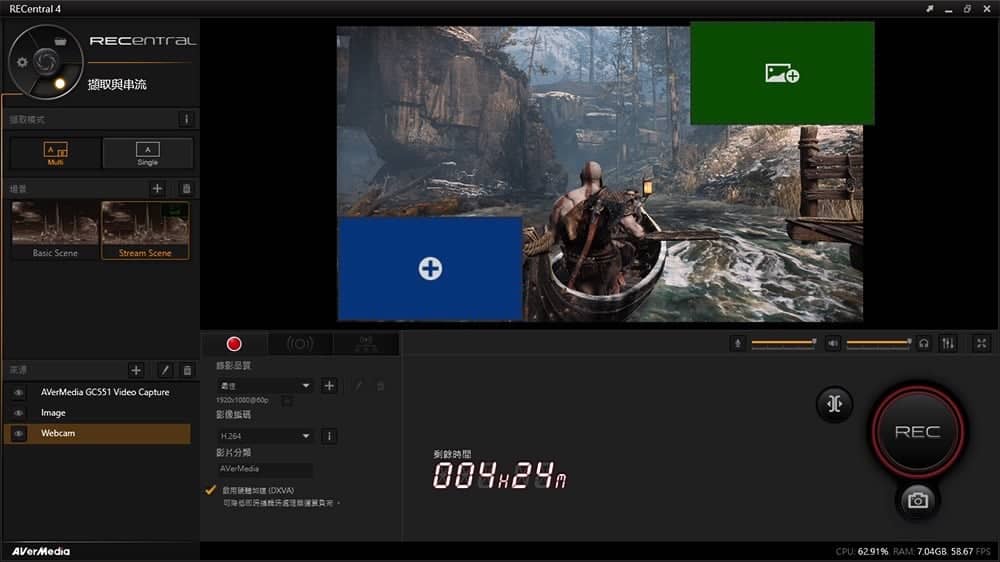This screenshot has width=1000, height=562.
Task: Select Single capture mode
Action: 147,153
